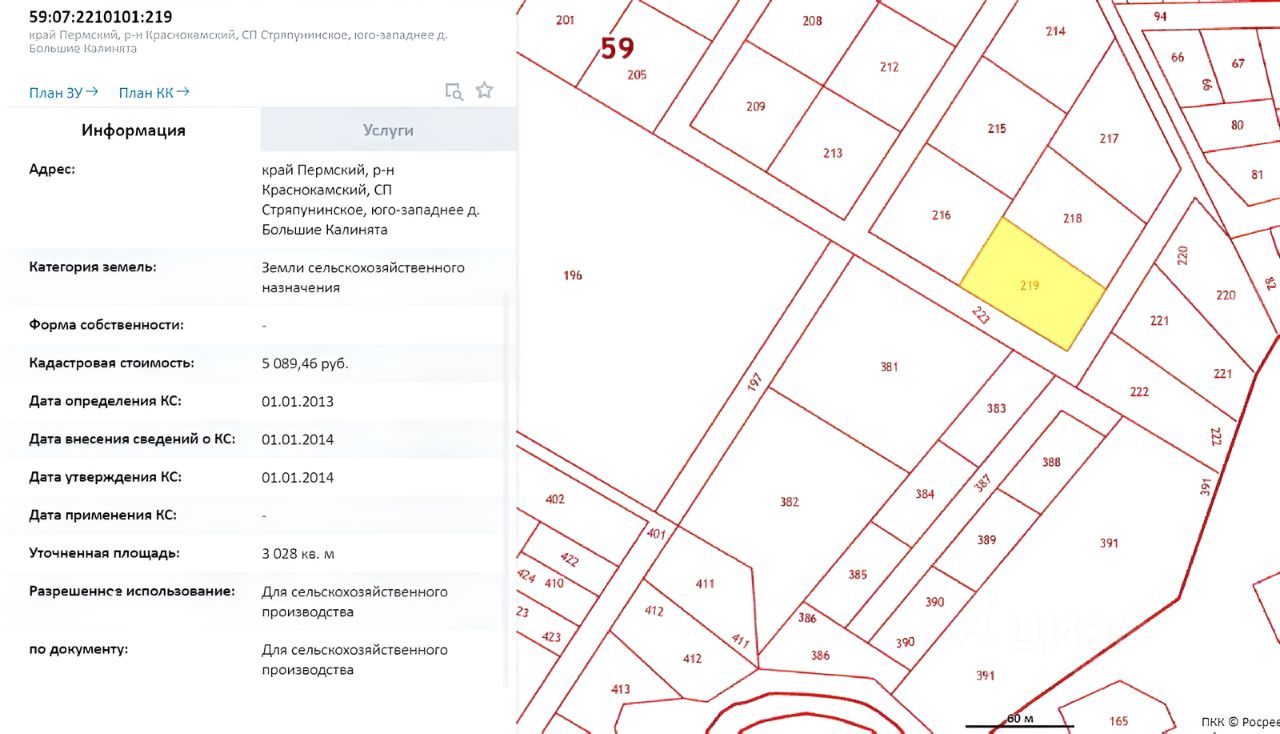The height and width of the screenshot is (734, 1280).
Task: Click the cadastral value 5 089,46 руб.
Action: (x=305, y=363)
